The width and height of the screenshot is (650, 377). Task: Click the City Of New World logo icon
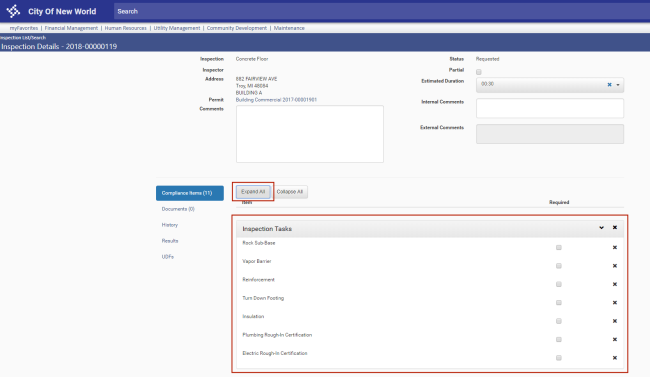[x=13, y=11]
